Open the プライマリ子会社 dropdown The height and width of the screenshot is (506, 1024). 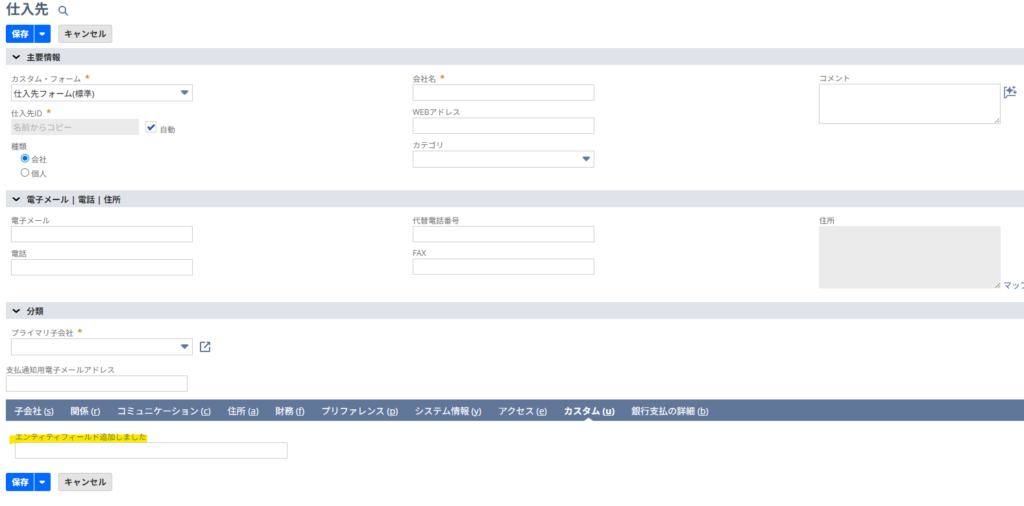pos(101,347)
